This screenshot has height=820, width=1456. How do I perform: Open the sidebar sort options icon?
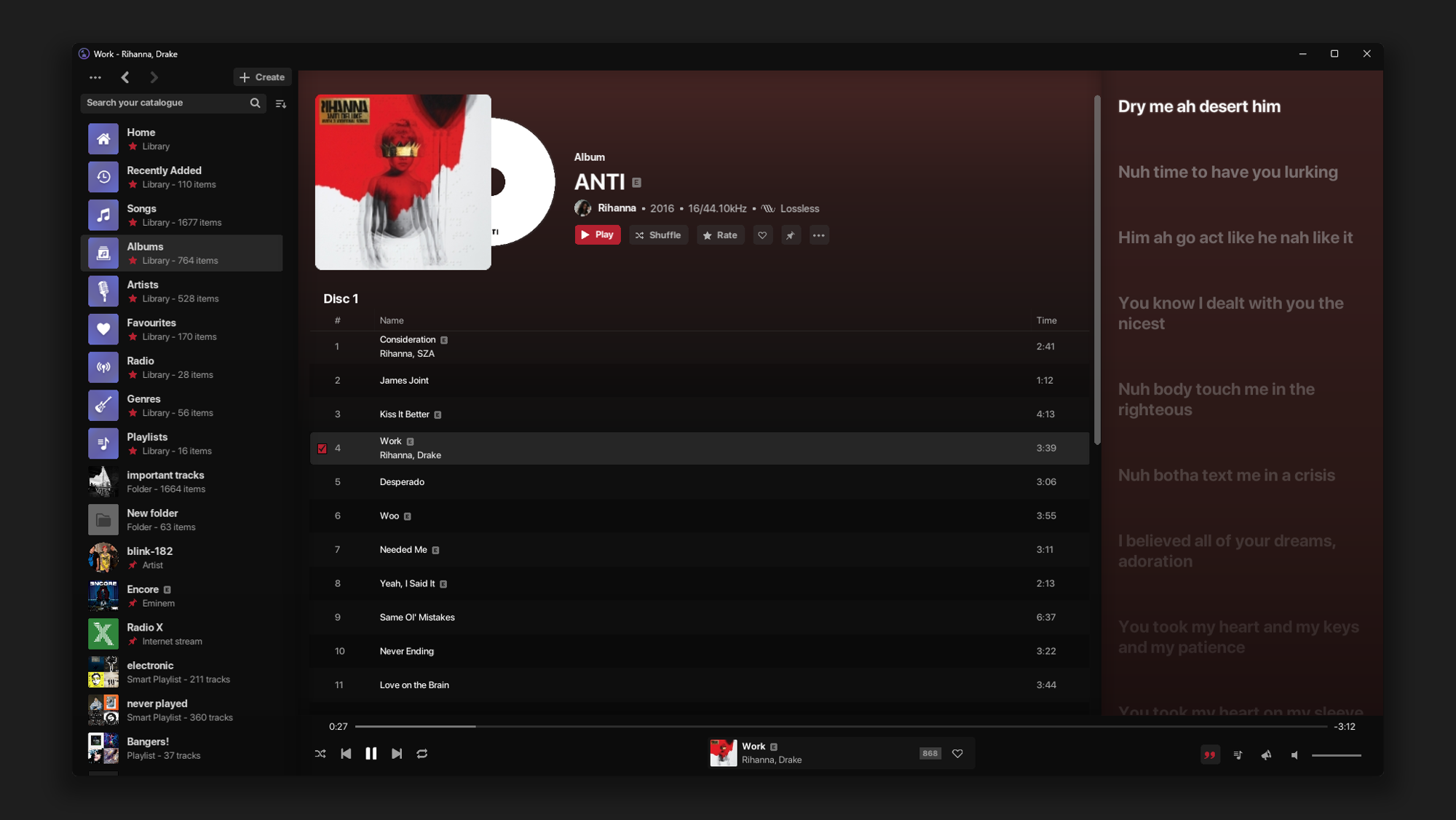281,103
